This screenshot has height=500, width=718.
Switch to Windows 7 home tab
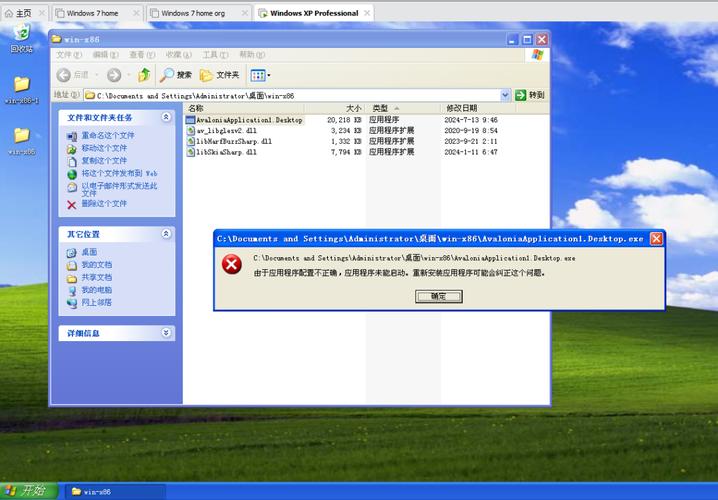(x=92, y=13)
